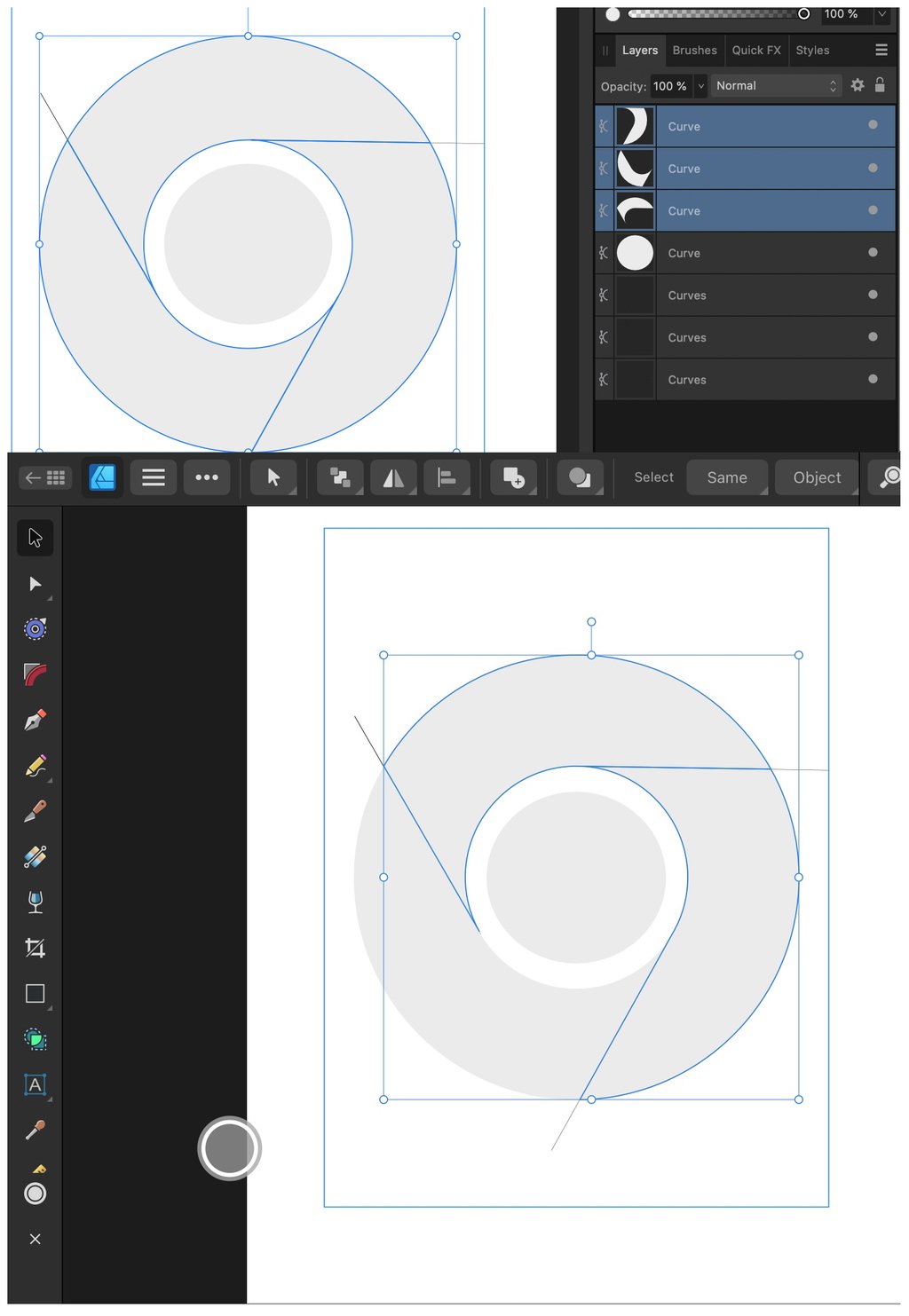Open the Flip options in the toolbar
The image size is (909, 1316).
click(393, 477)
